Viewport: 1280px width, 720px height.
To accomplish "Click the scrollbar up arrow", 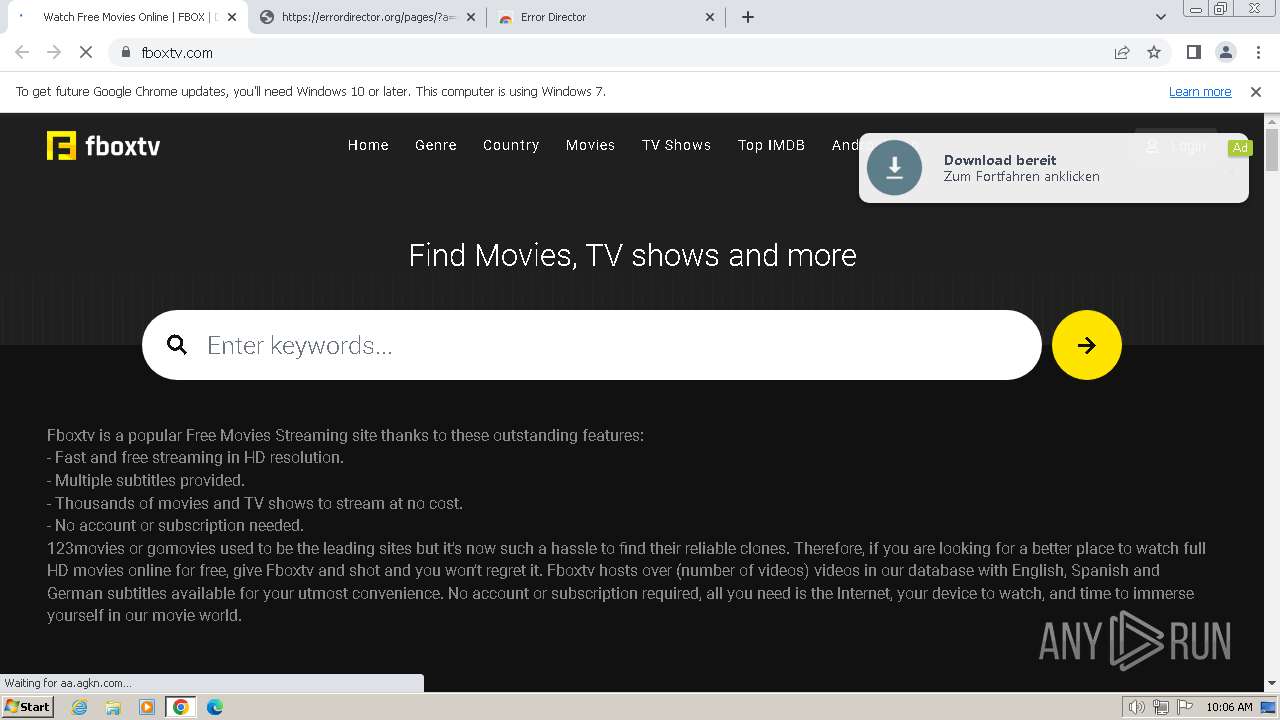I will pos(1272,121).
